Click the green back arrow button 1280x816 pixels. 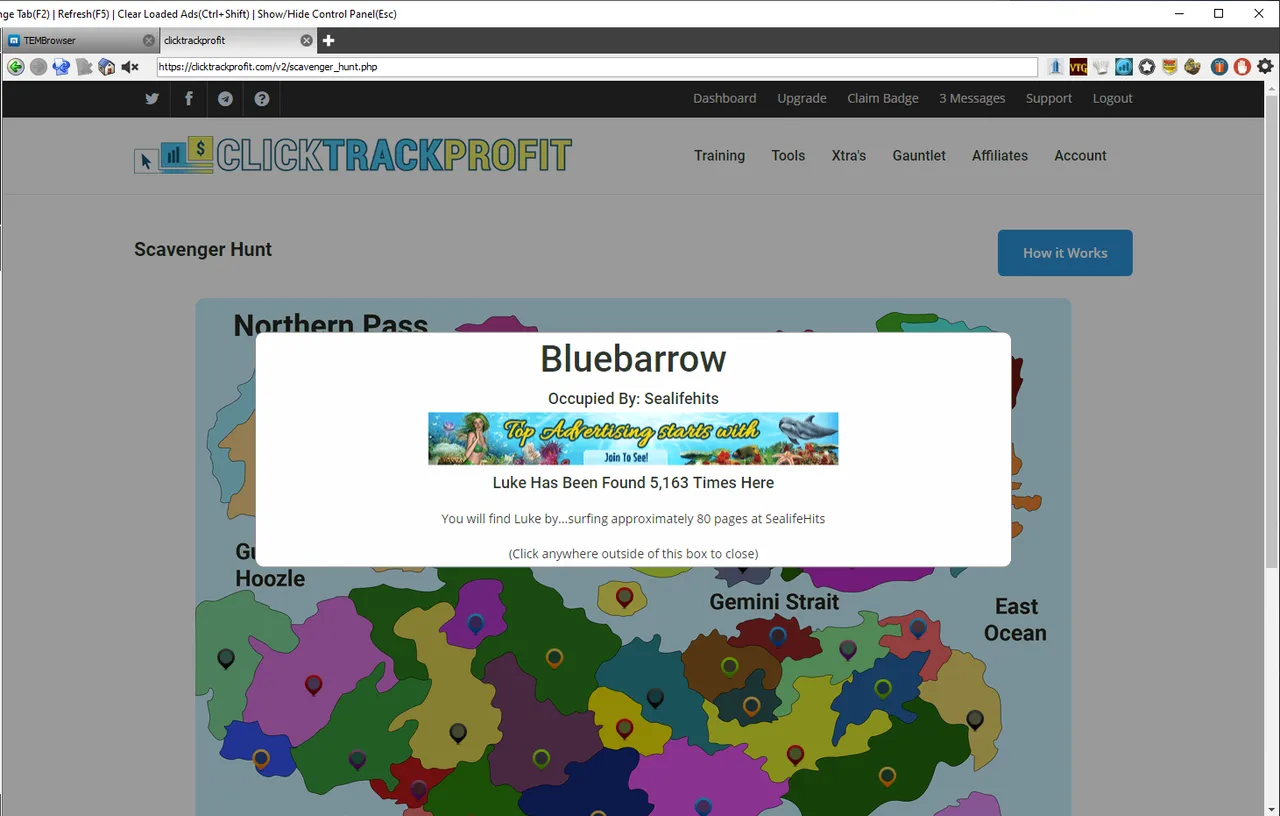click(x=15, y=67)
